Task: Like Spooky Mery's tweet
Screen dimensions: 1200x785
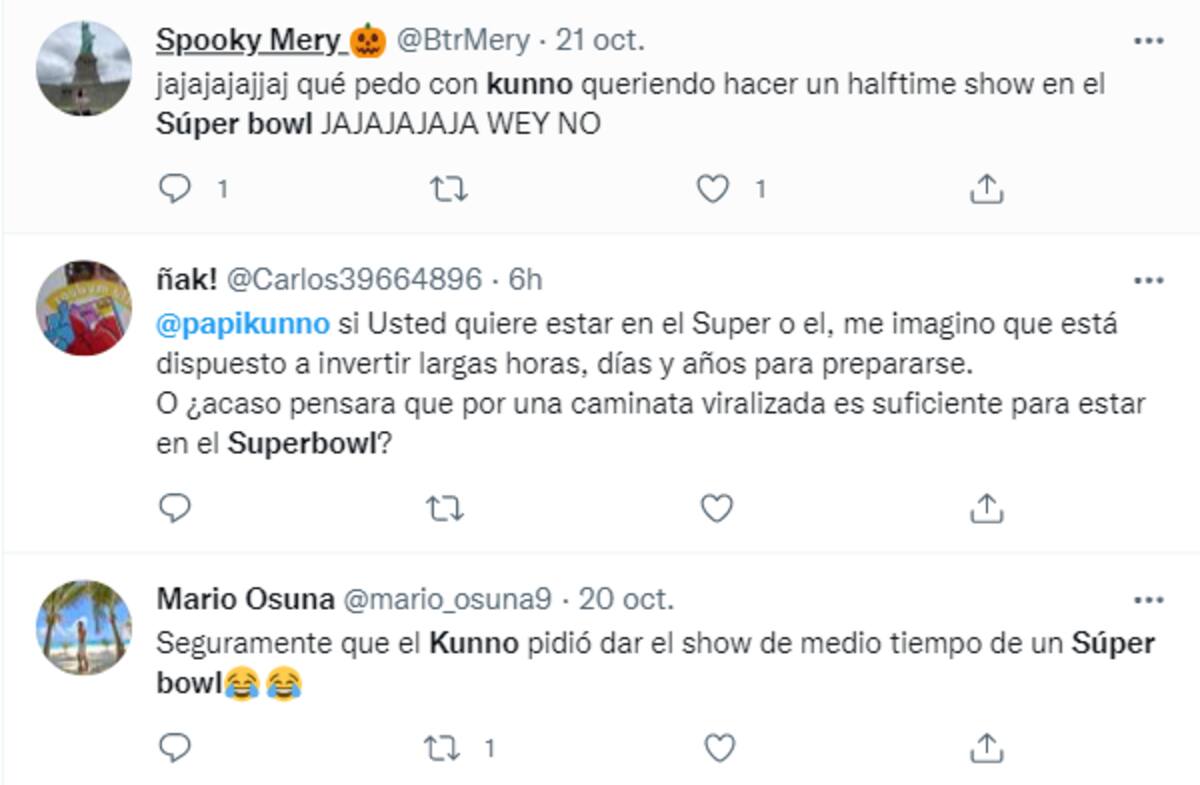Action: pos(713,188)
